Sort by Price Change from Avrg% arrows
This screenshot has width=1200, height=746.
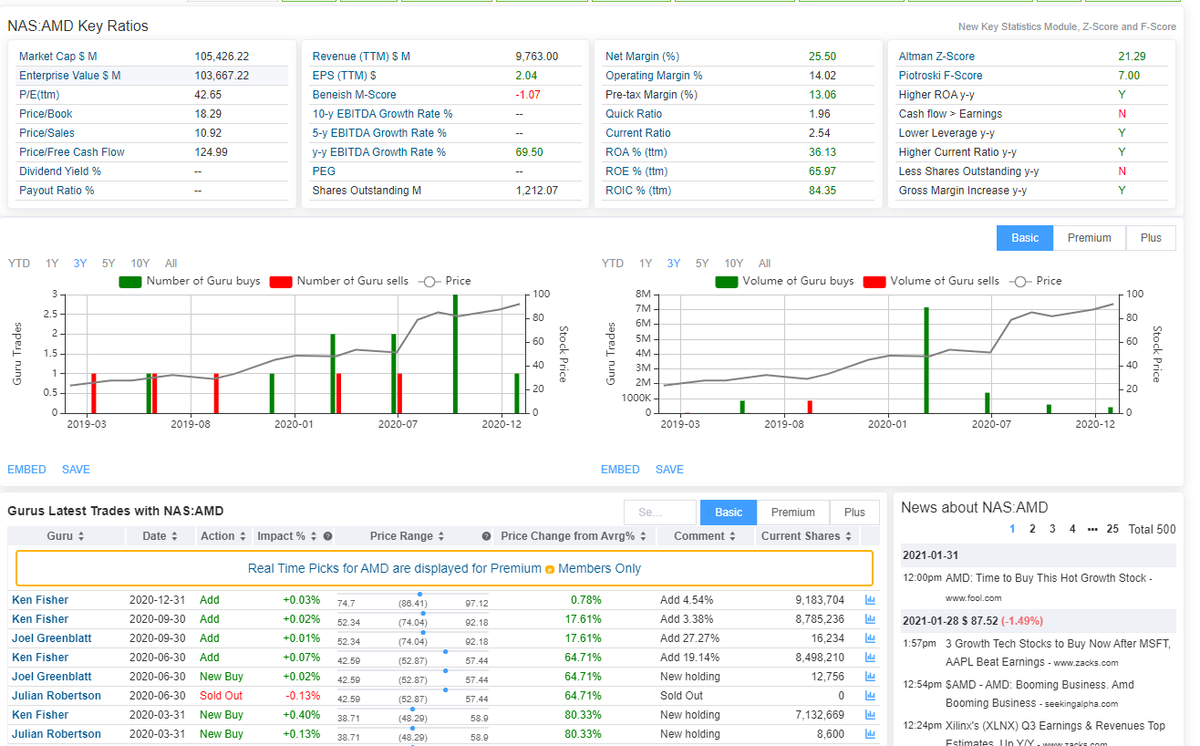pos(643,536)
